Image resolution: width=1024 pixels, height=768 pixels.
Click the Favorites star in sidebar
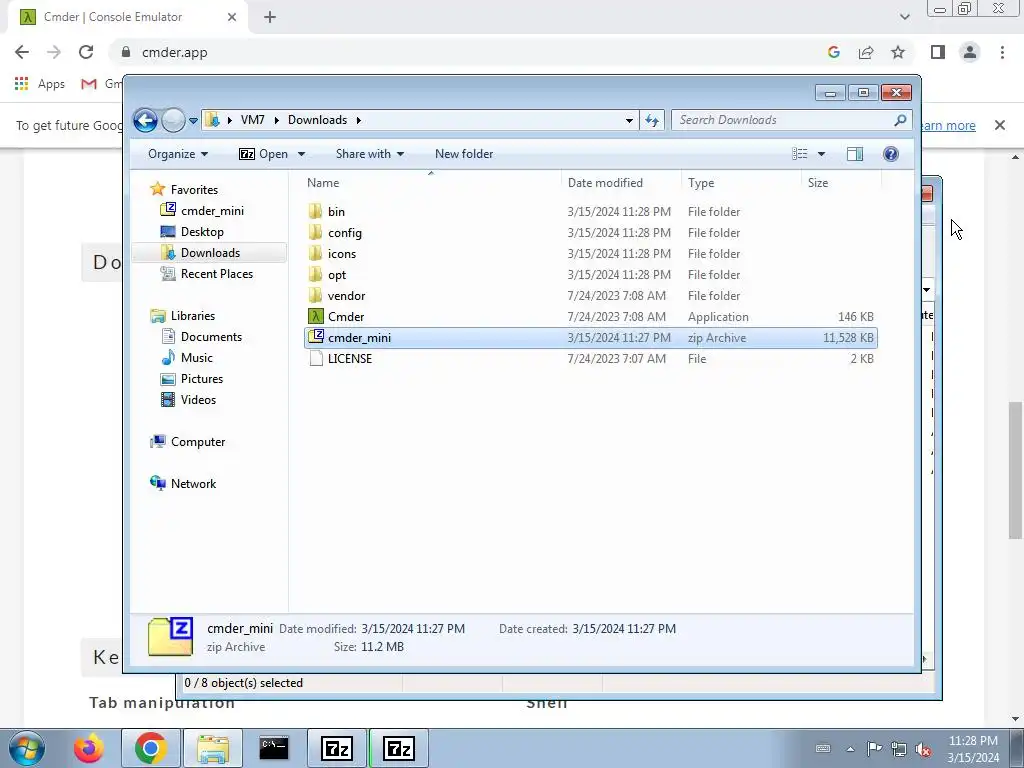(157, 189)
